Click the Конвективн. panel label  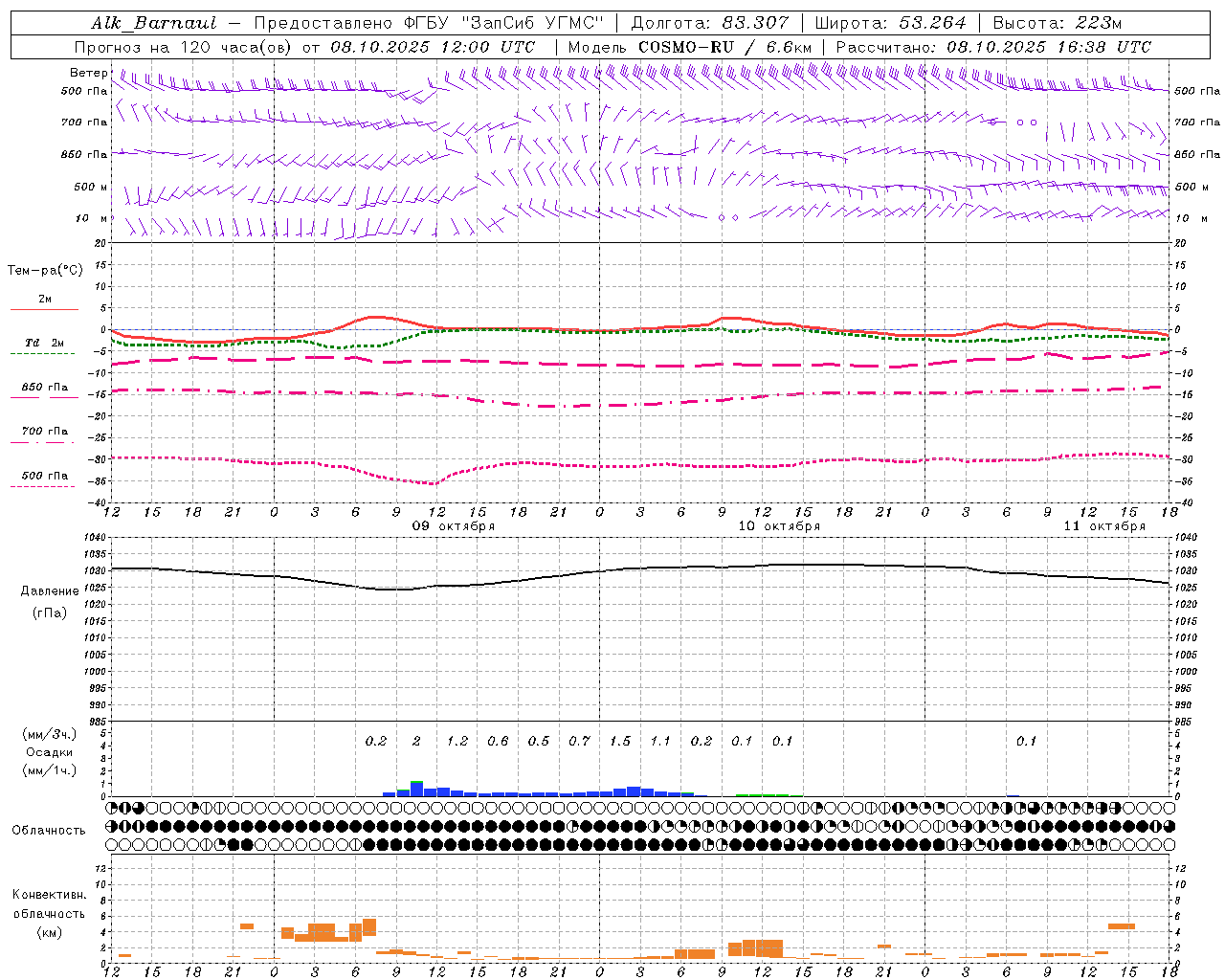click(x=50, y=895)
